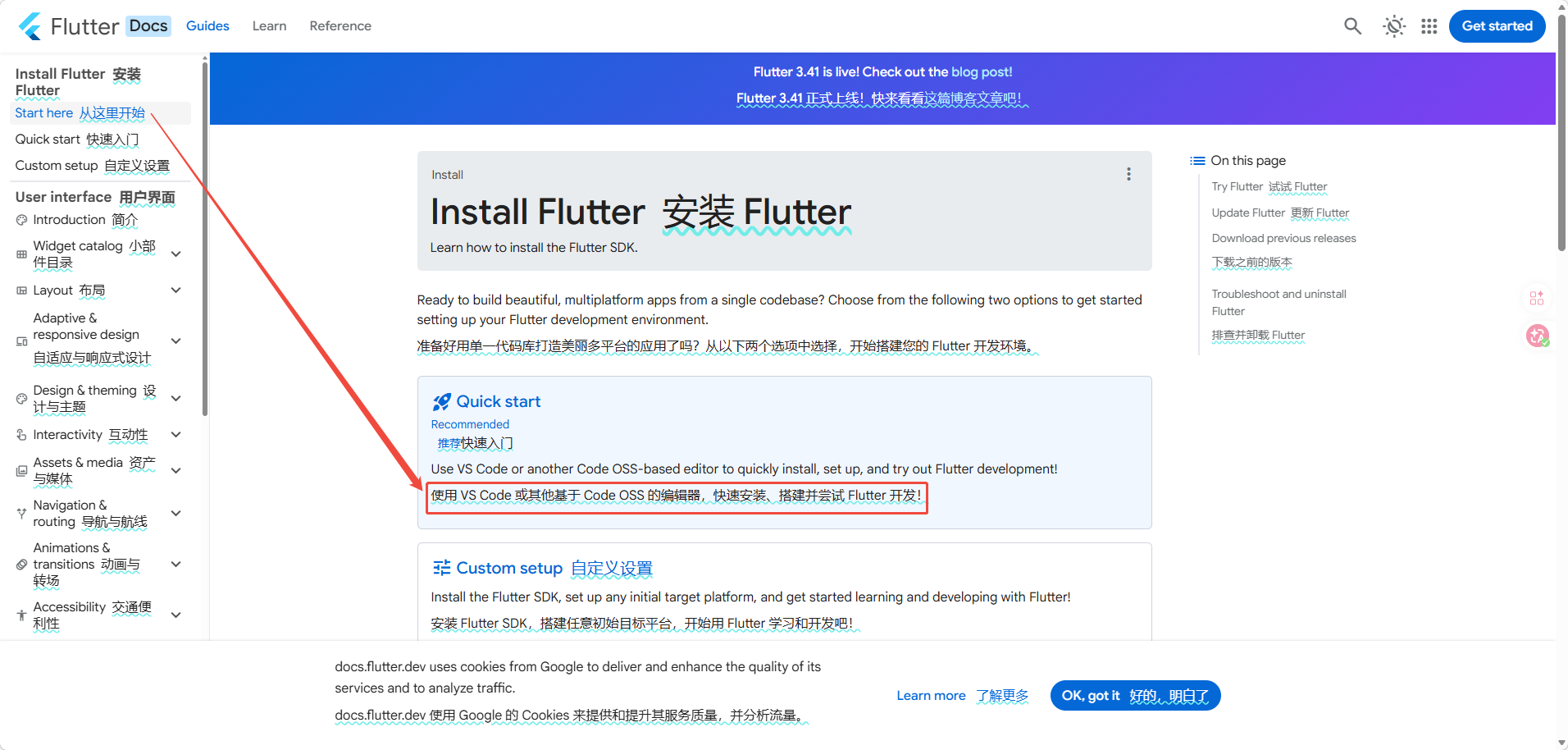Click the sidebar scrollbar thumb
Viewport: 1568px width, 750px height.
tap(204, 238)
